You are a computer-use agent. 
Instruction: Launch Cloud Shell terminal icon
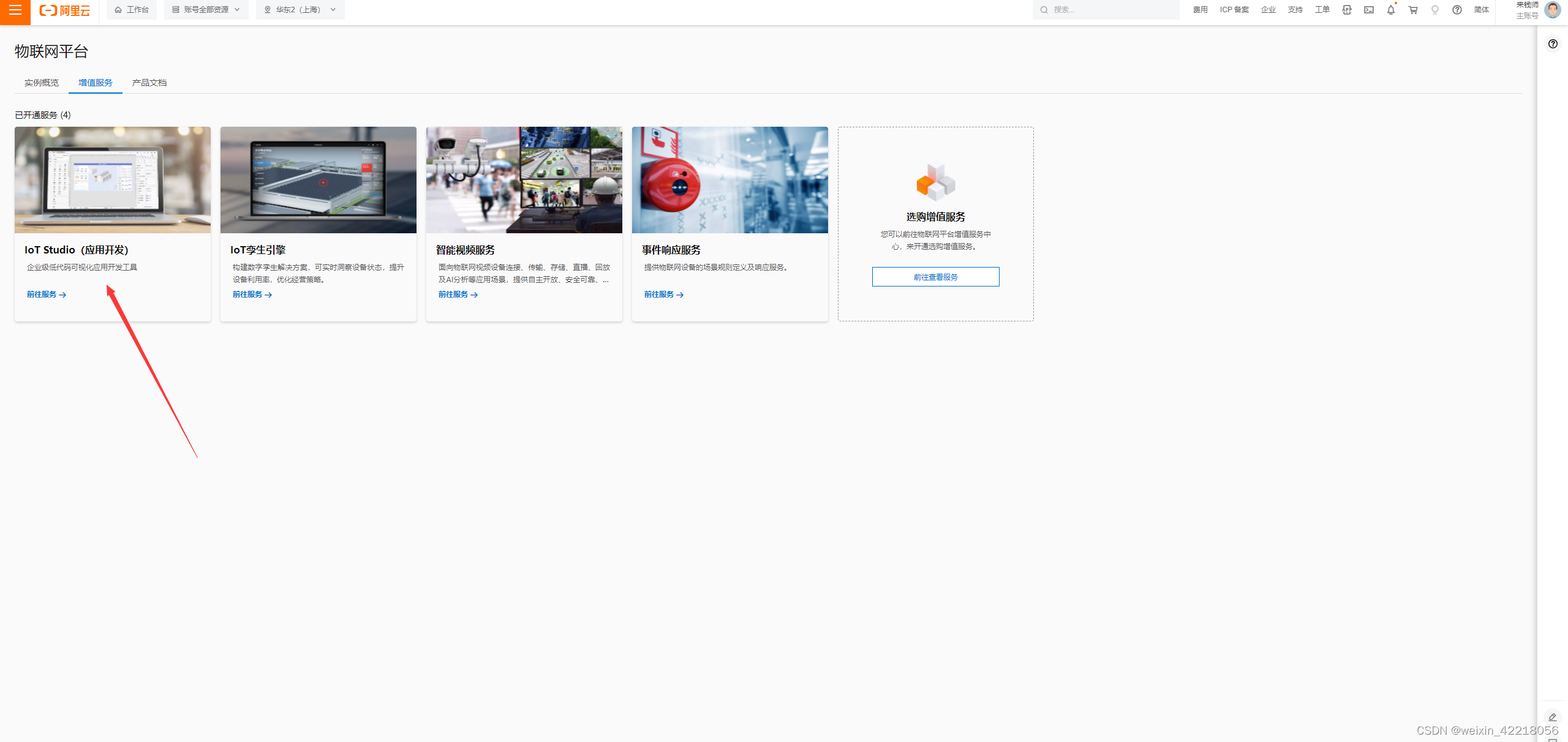(x=1369, y=10)
